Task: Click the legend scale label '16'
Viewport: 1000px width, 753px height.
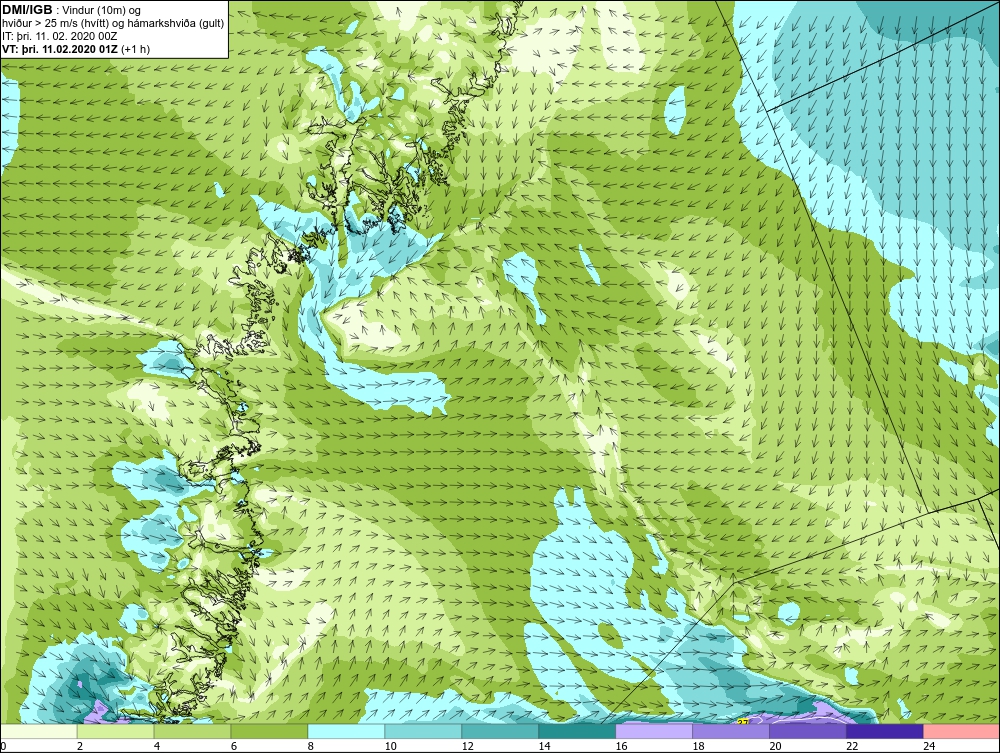Action: point(621,746)
